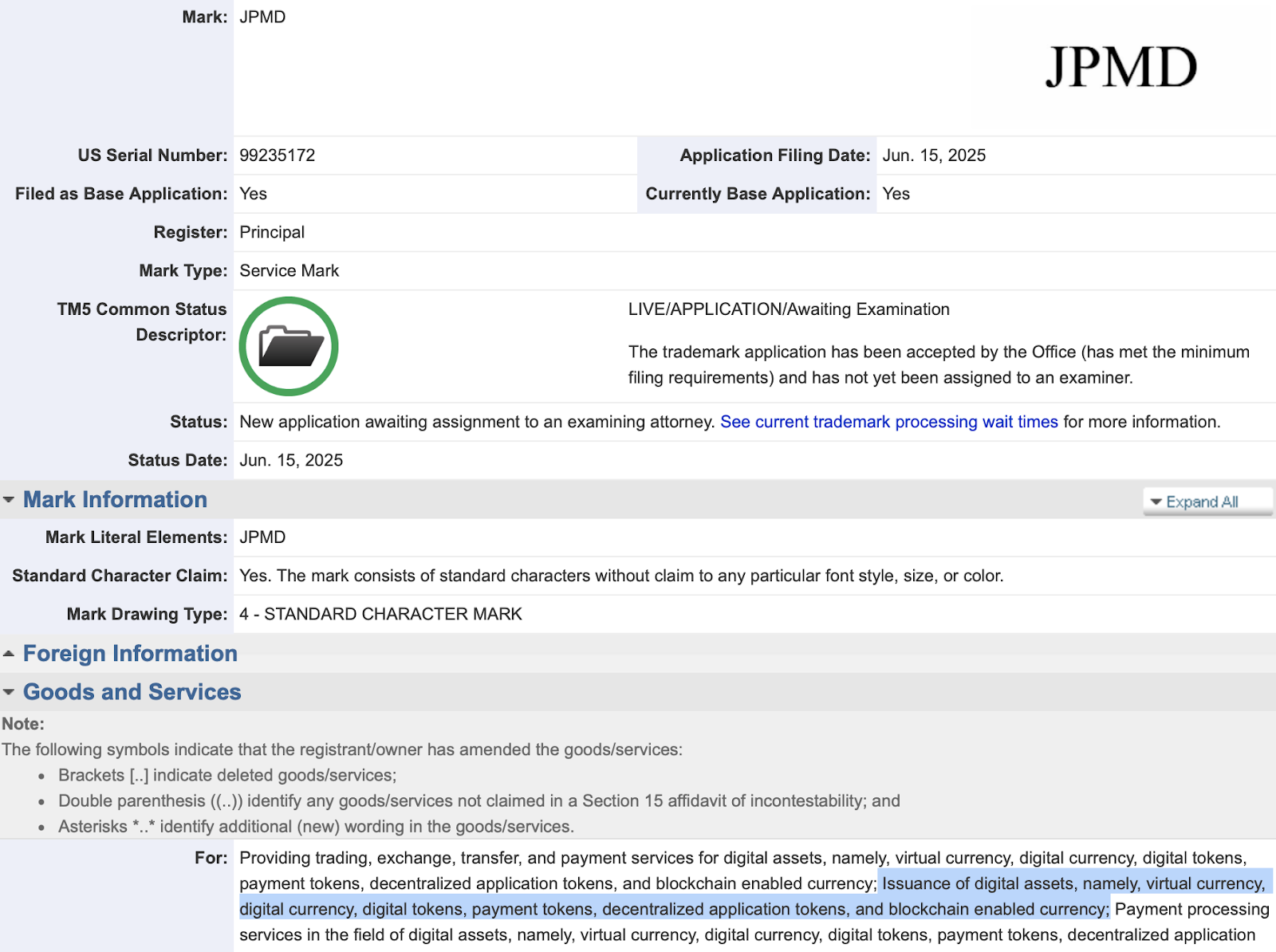Click the Asterisks additional wording note
Image resolution: width=1276 pixels, height=952 pixels.
coord(316,827)
